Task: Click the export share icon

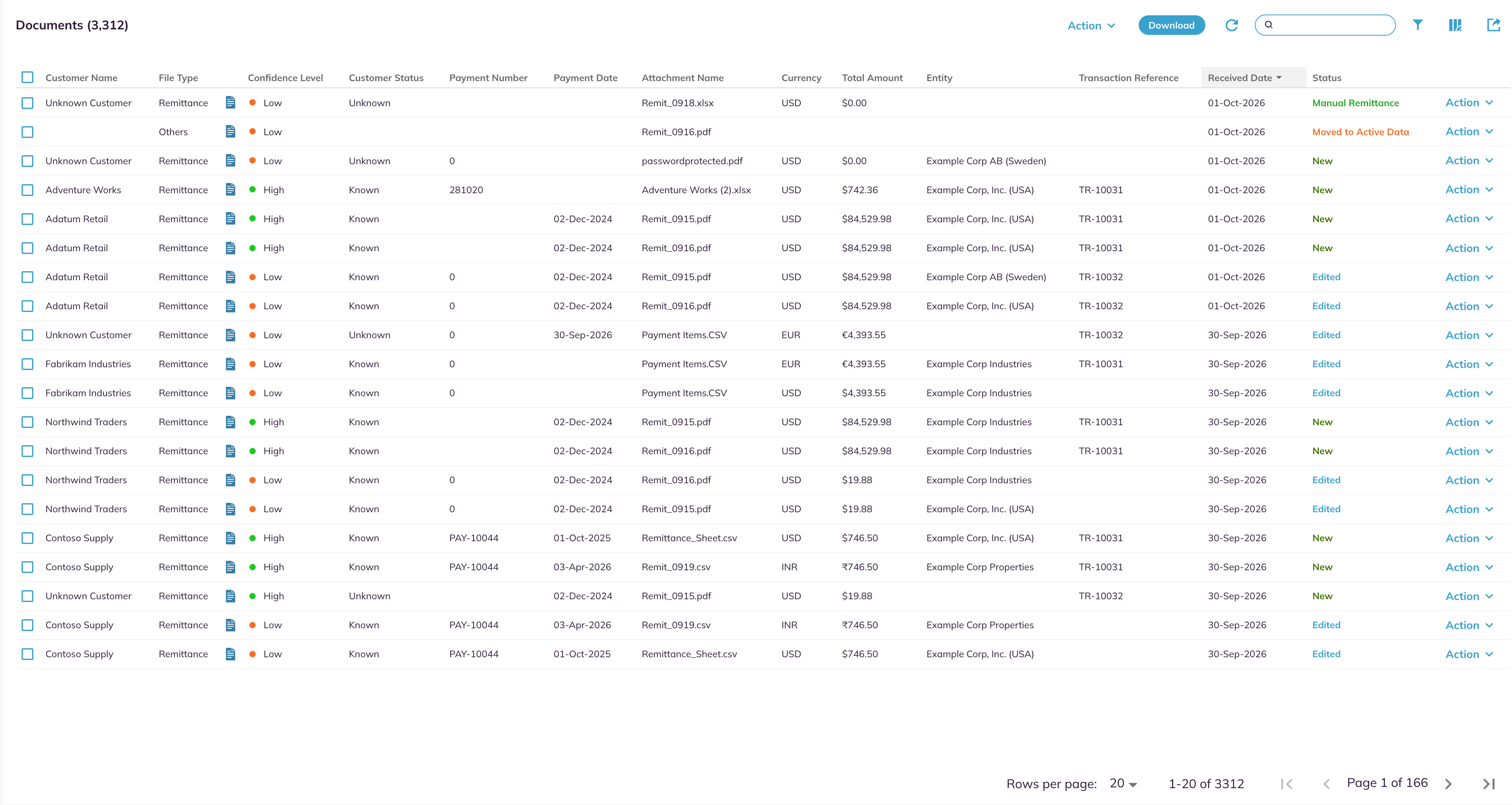Action: [x=1493, y=25]
